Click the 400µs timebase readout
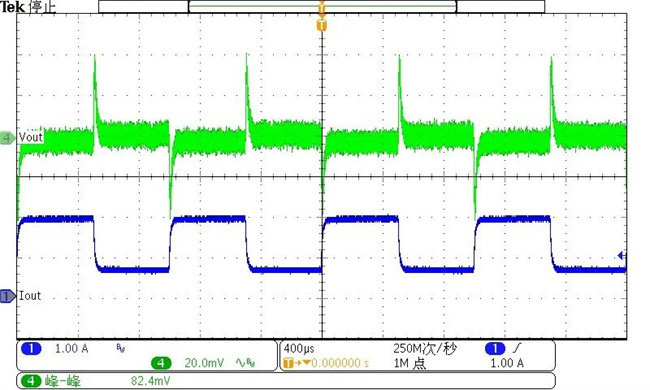The width and height of the screenshot is (650, 390). 299,349
